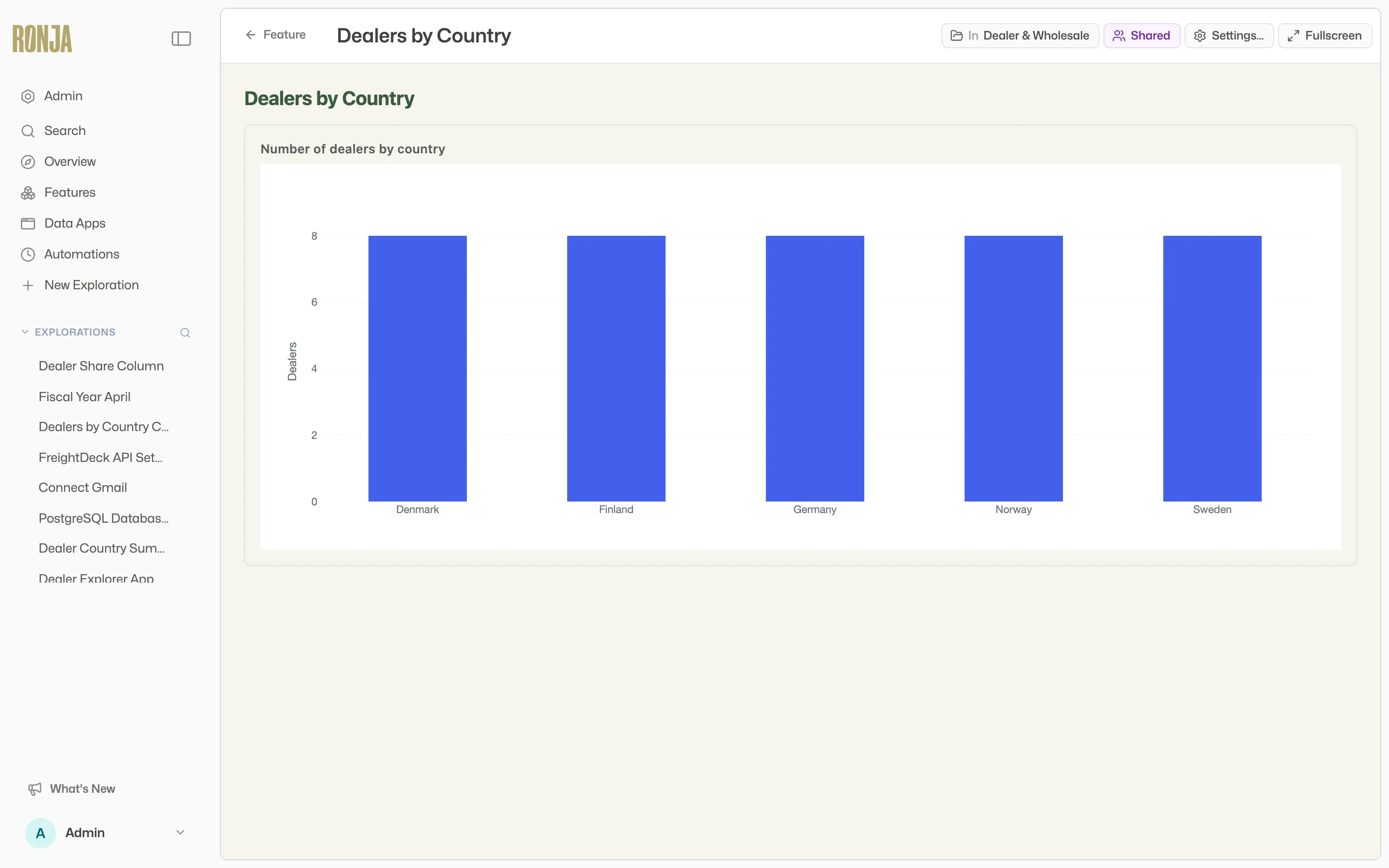Image resolution: width=1389 pixels, height=868 pixels.
Task: Click the Sweden bar in the chart
Action: (x=1212, y=368)
